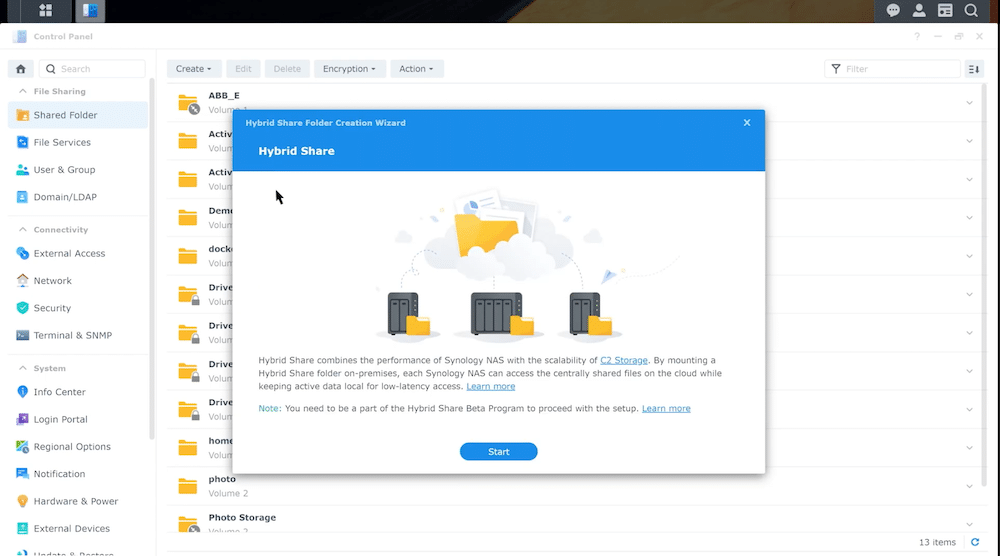Select the photo shared folder row
This screenshot has height=556, width=1000.
click(x=574, y=486)
